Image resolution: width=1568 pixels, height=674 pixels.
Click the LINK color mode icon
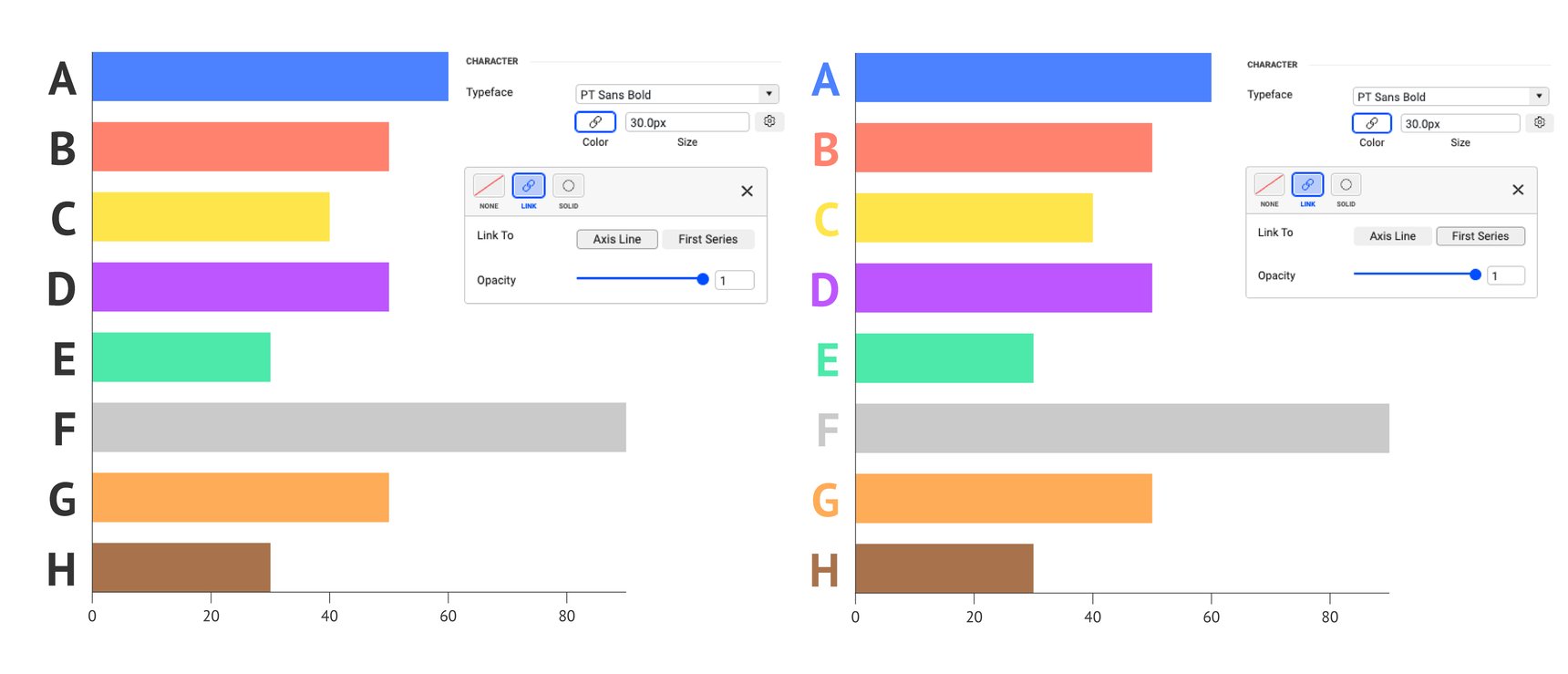529,186
